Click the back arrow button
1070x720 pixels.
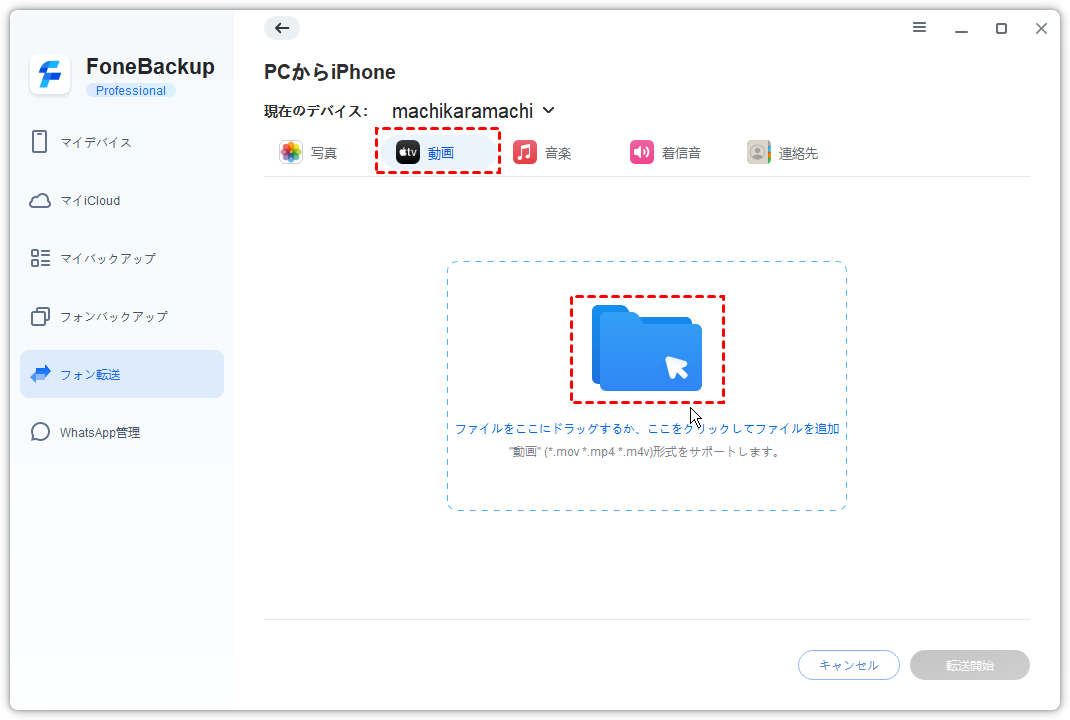click(282, 28)
